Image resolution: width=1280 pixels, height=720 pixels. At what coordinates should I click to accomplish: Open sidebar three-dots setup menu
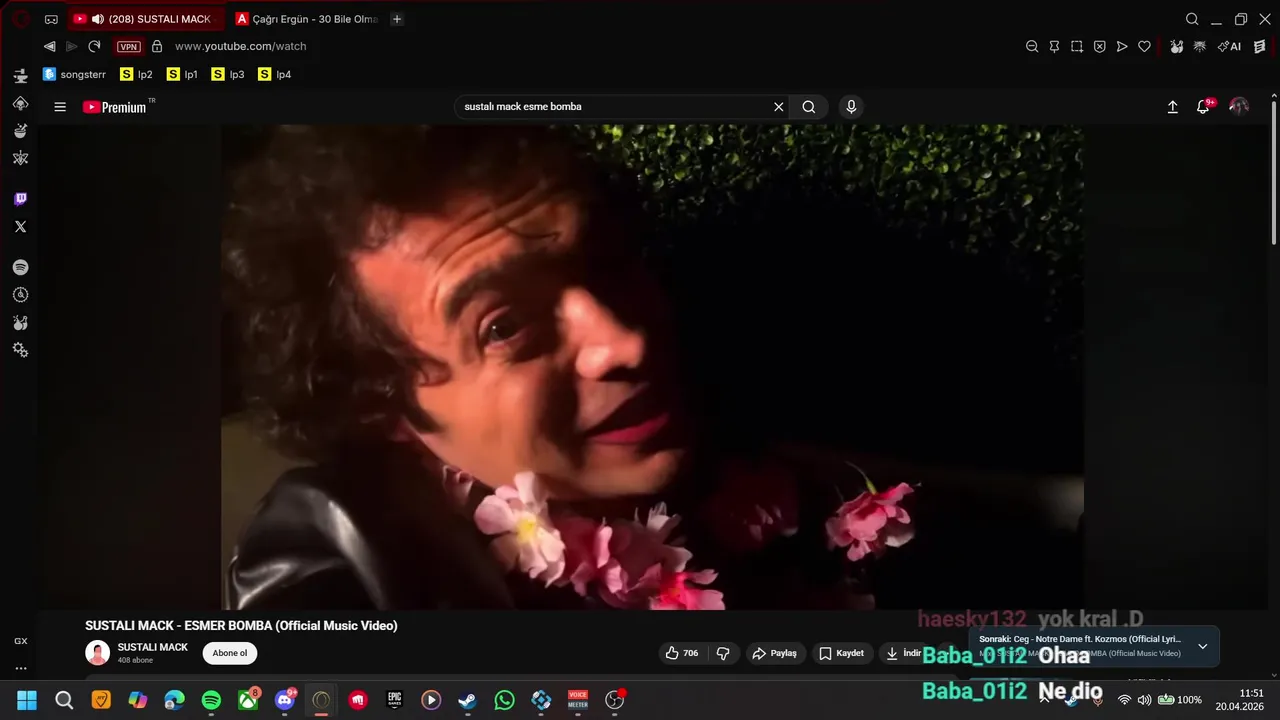coord(20,668)
